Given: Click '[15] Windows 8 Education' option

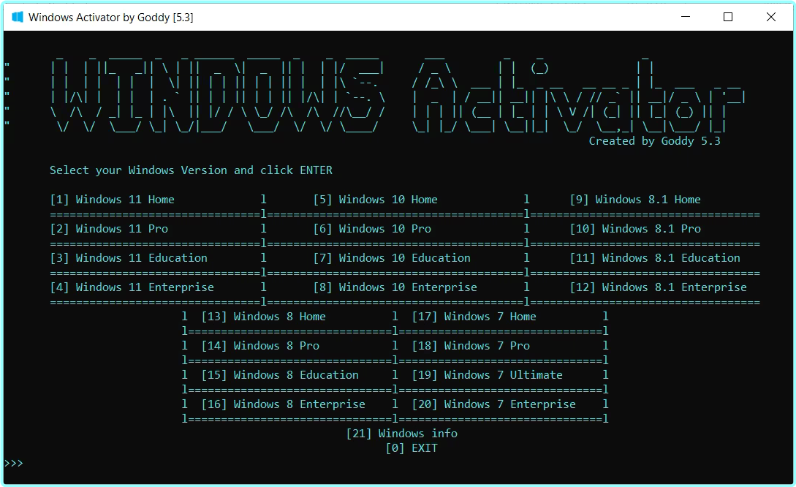Looking at the screenshot, I should pos(280,375).
